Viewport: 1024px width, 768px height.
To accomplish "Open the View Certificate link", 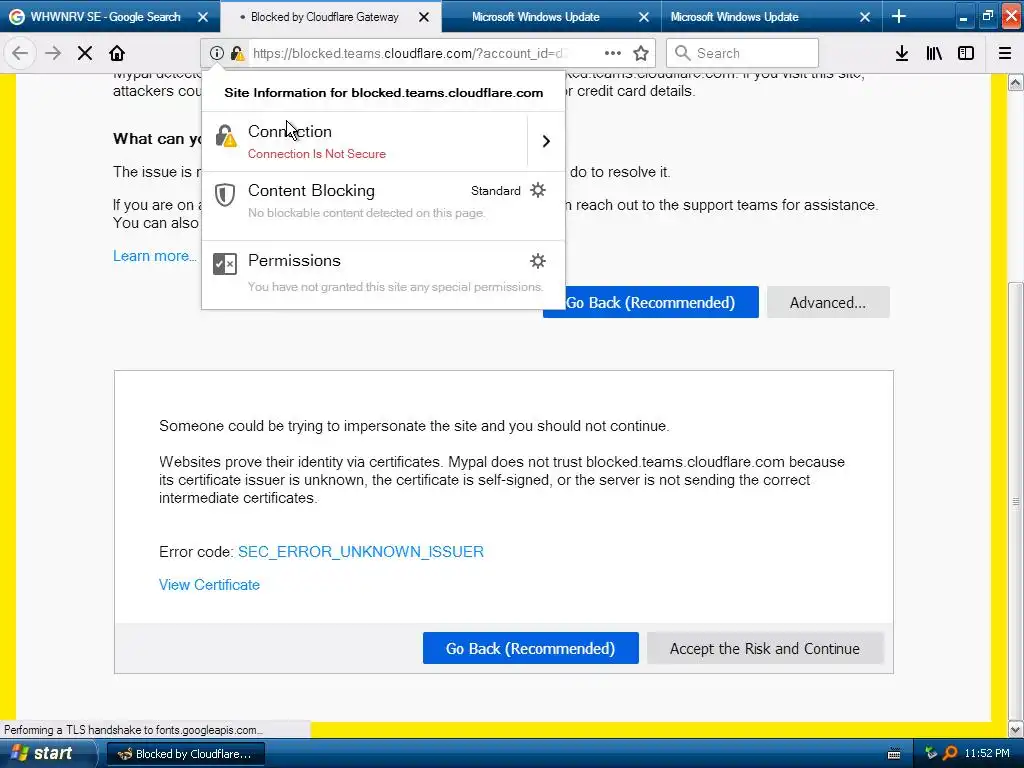I will [209, 584].
